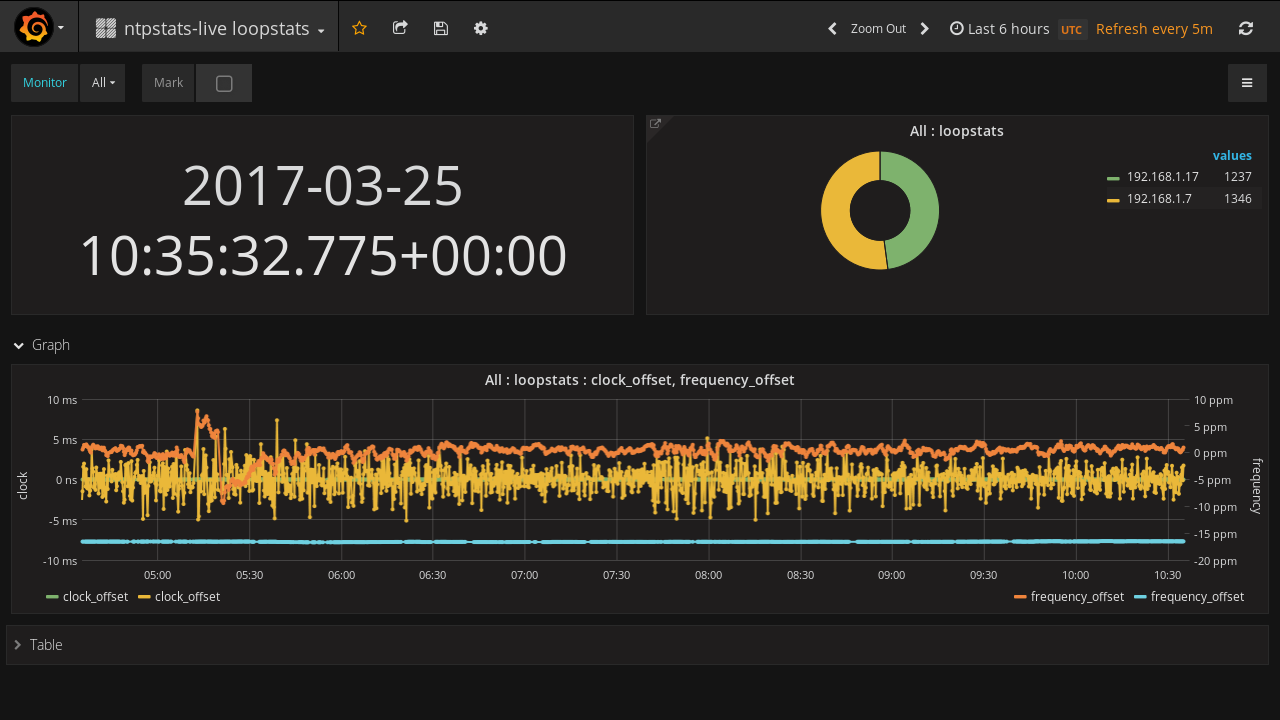Open dashboard settings gear
Viewport: 1280px width, 720px height.
481,28
